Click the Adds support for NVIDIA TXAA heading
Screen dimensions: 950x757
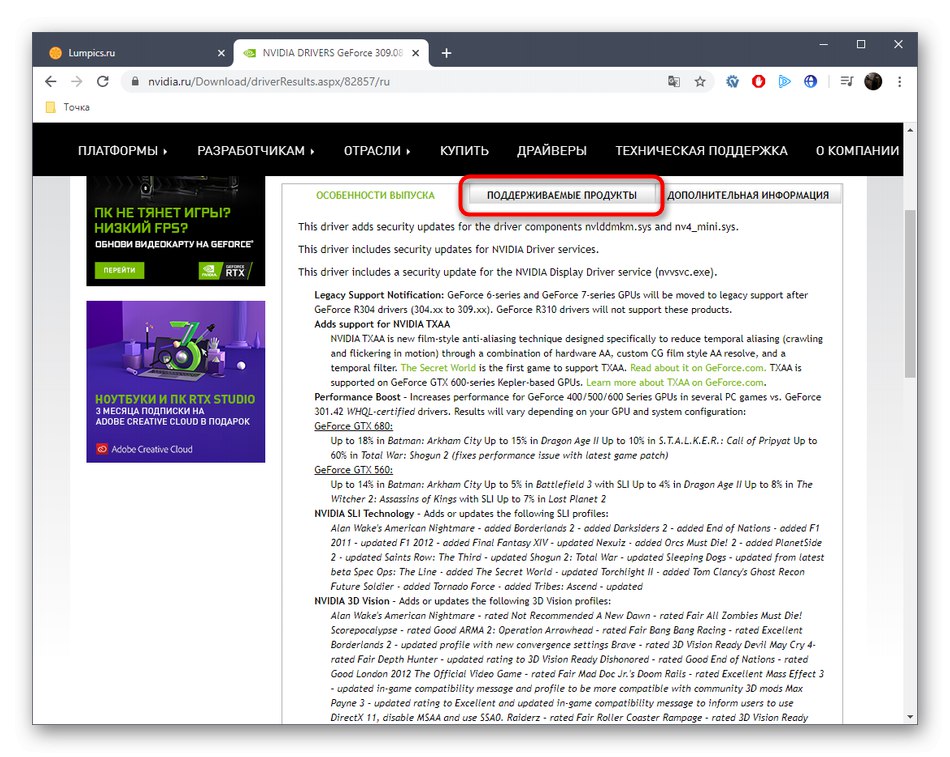click(x=382, y=324)
